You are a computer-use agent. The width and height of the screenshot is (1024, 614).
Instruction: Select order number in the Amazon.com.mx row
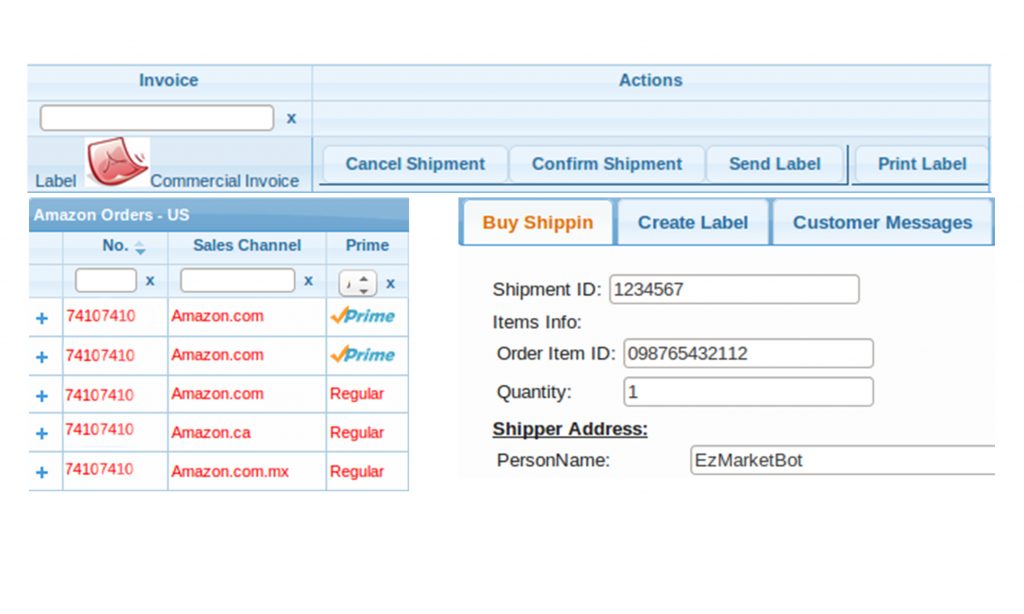99,469
